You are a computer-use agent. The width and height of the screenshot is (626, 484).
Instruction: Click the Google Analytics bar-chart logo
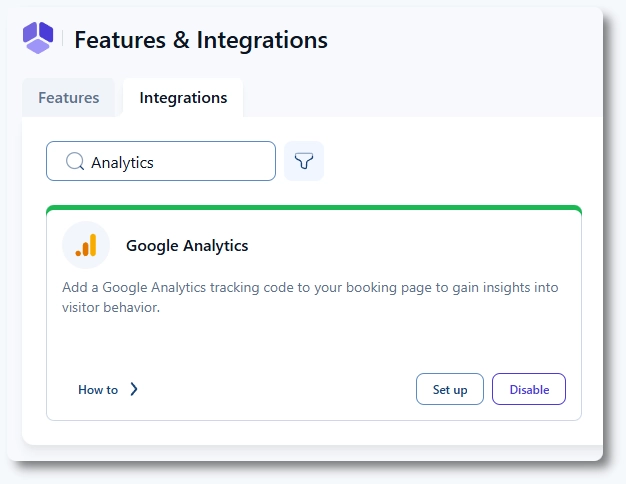[86, 245]
